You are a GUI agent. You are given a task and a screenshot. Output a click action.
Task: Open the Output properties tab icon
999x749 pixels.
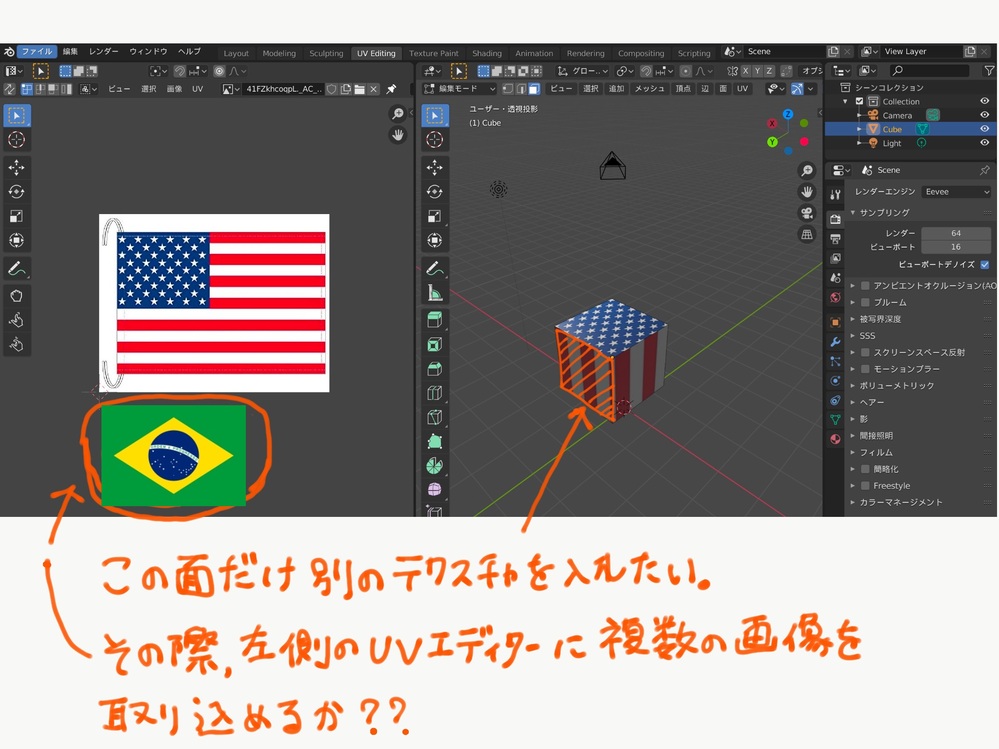(835, 239)
